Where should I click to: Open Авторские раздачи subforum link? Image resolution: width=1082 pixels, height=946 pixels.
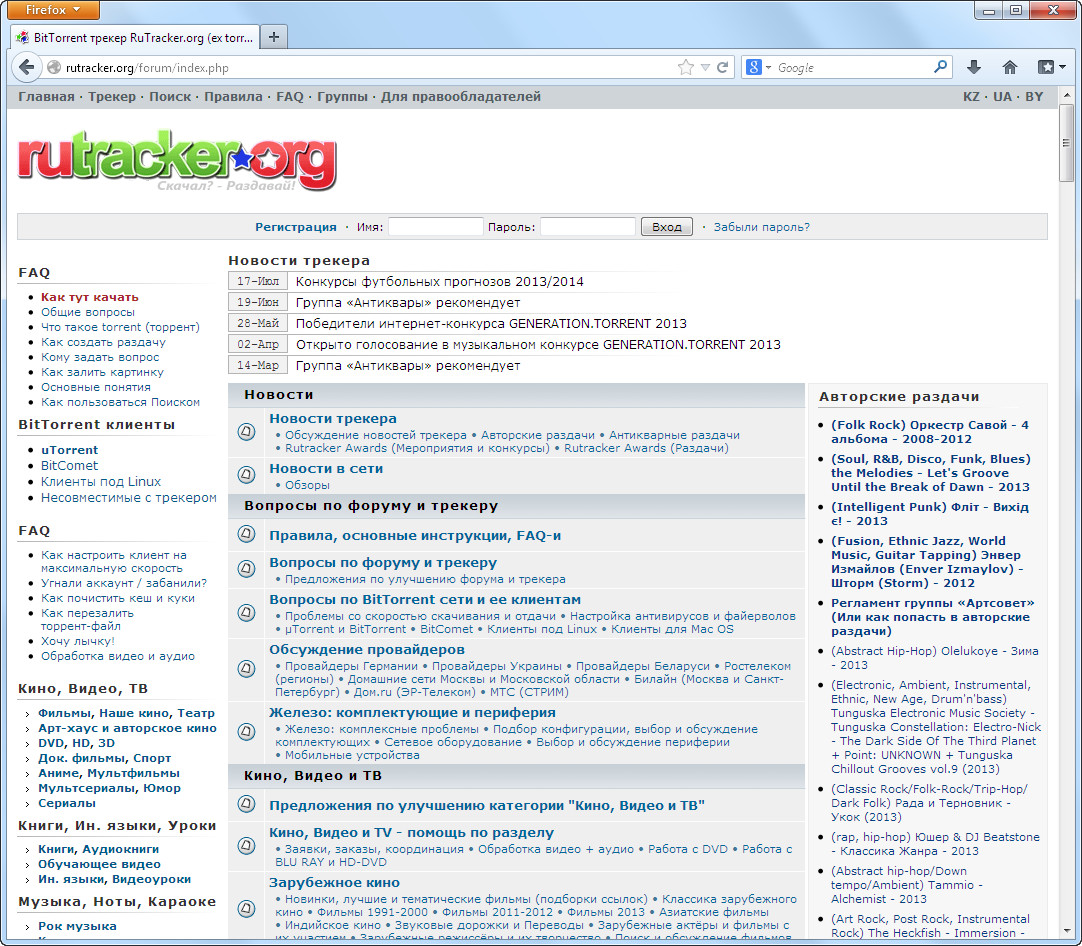pyautogui.click(x=538, y=435)
